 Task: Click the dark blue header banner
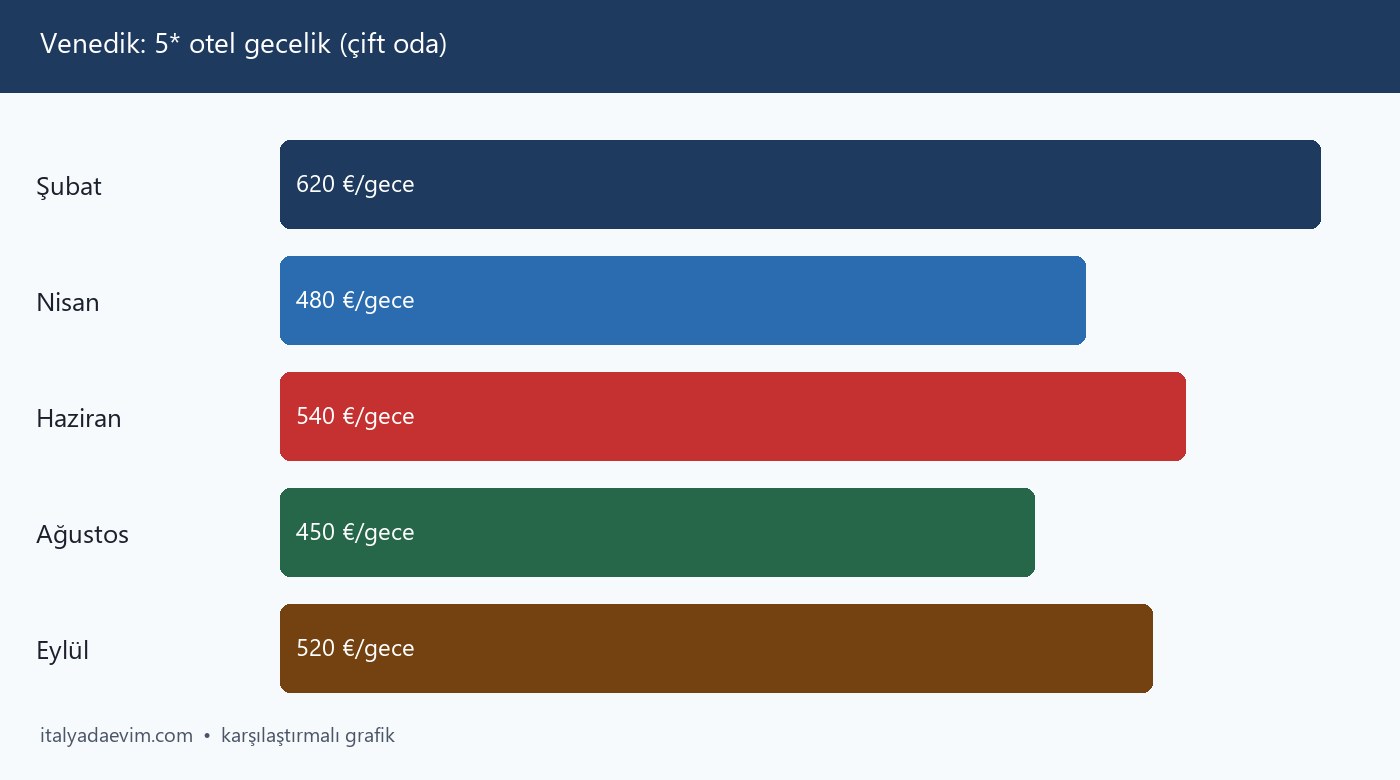700,46
